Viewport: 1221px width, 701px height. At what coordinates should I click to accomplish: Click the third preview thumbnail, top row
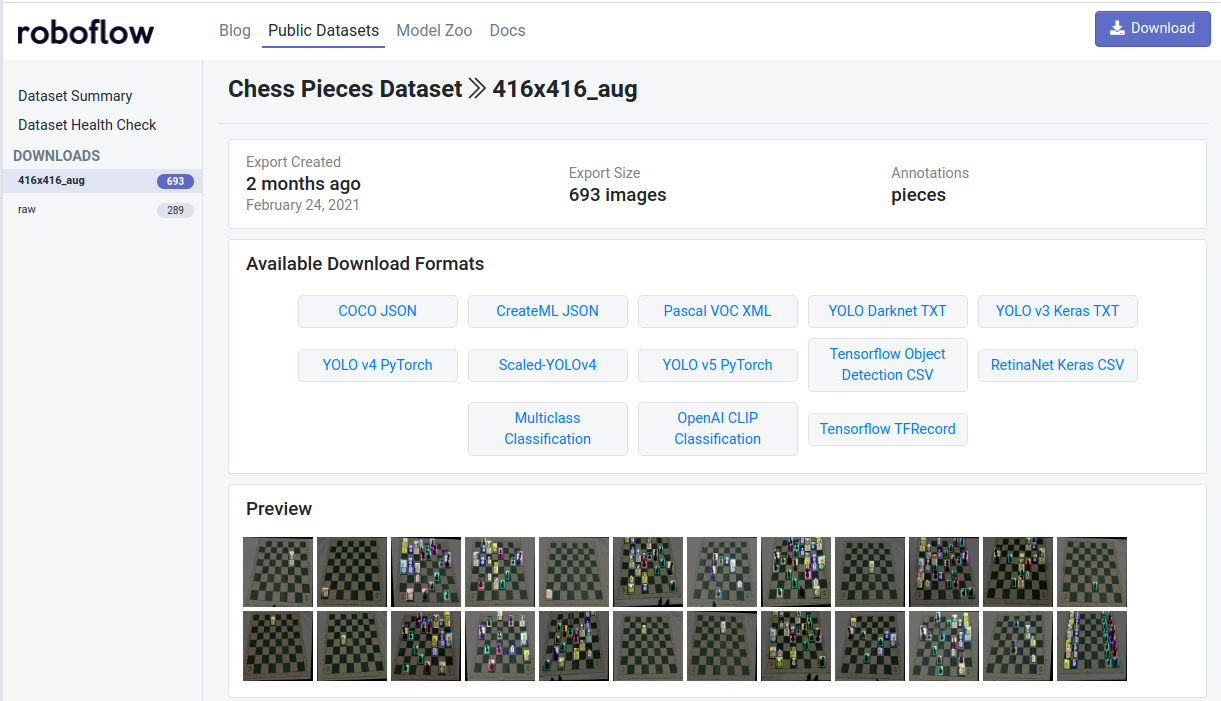(x=426, y=572)
